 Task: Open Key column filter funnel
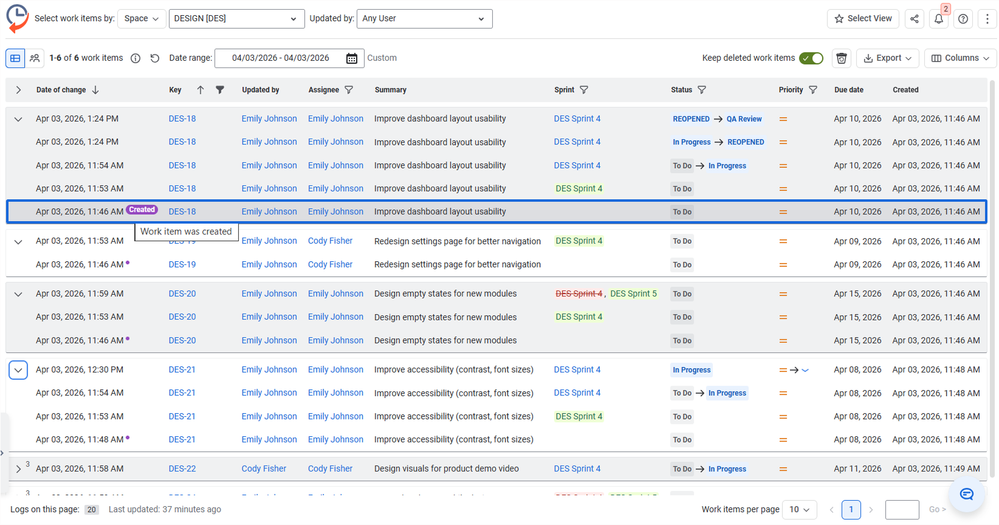point(220,90)
